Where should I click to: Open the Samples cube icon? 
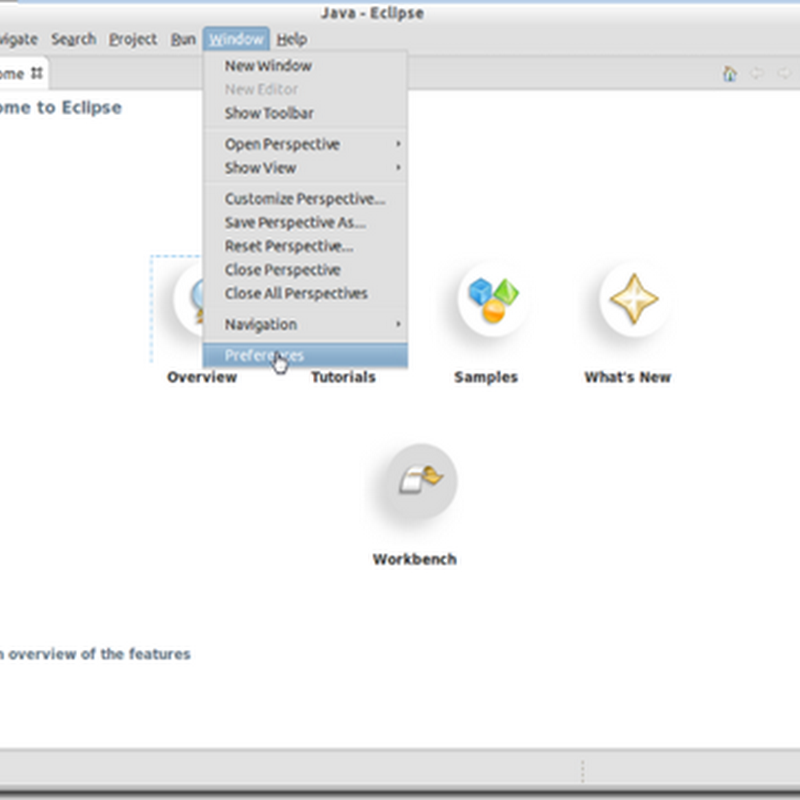click(x=493, y=299)
